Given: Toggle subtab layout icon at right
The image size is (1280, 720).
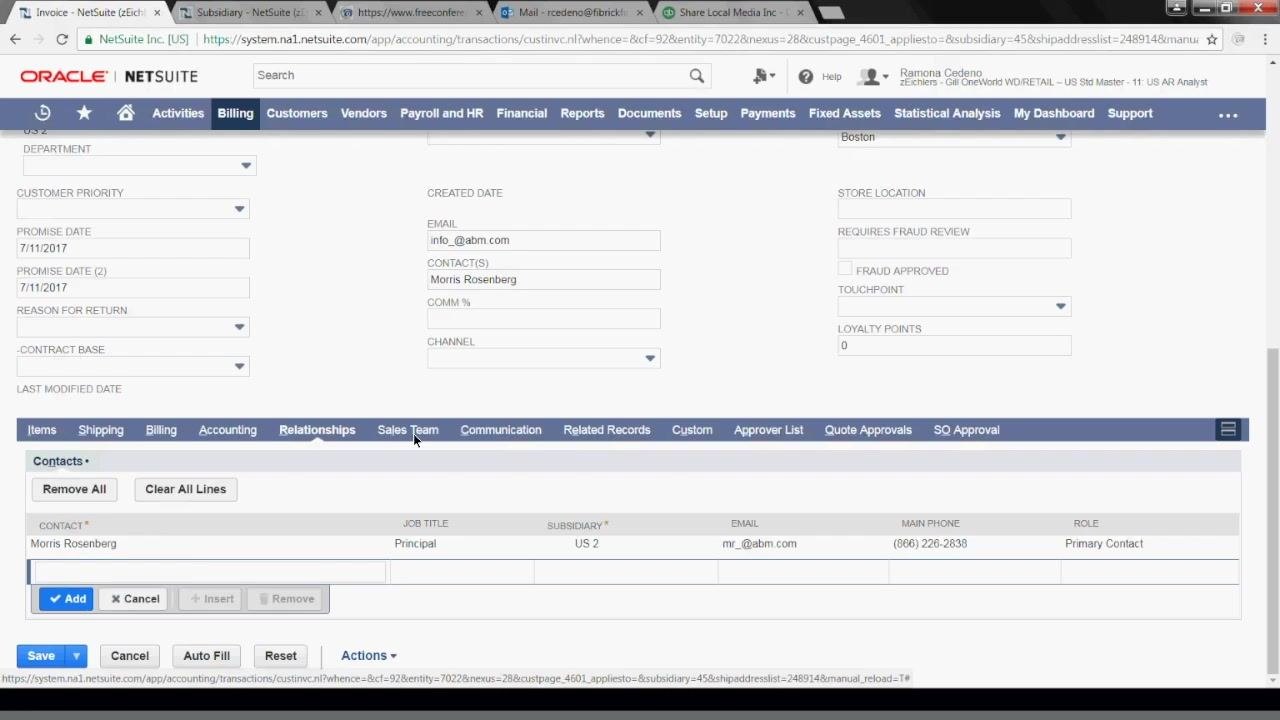Looking at the screenshot, I should click(1228, 429).
